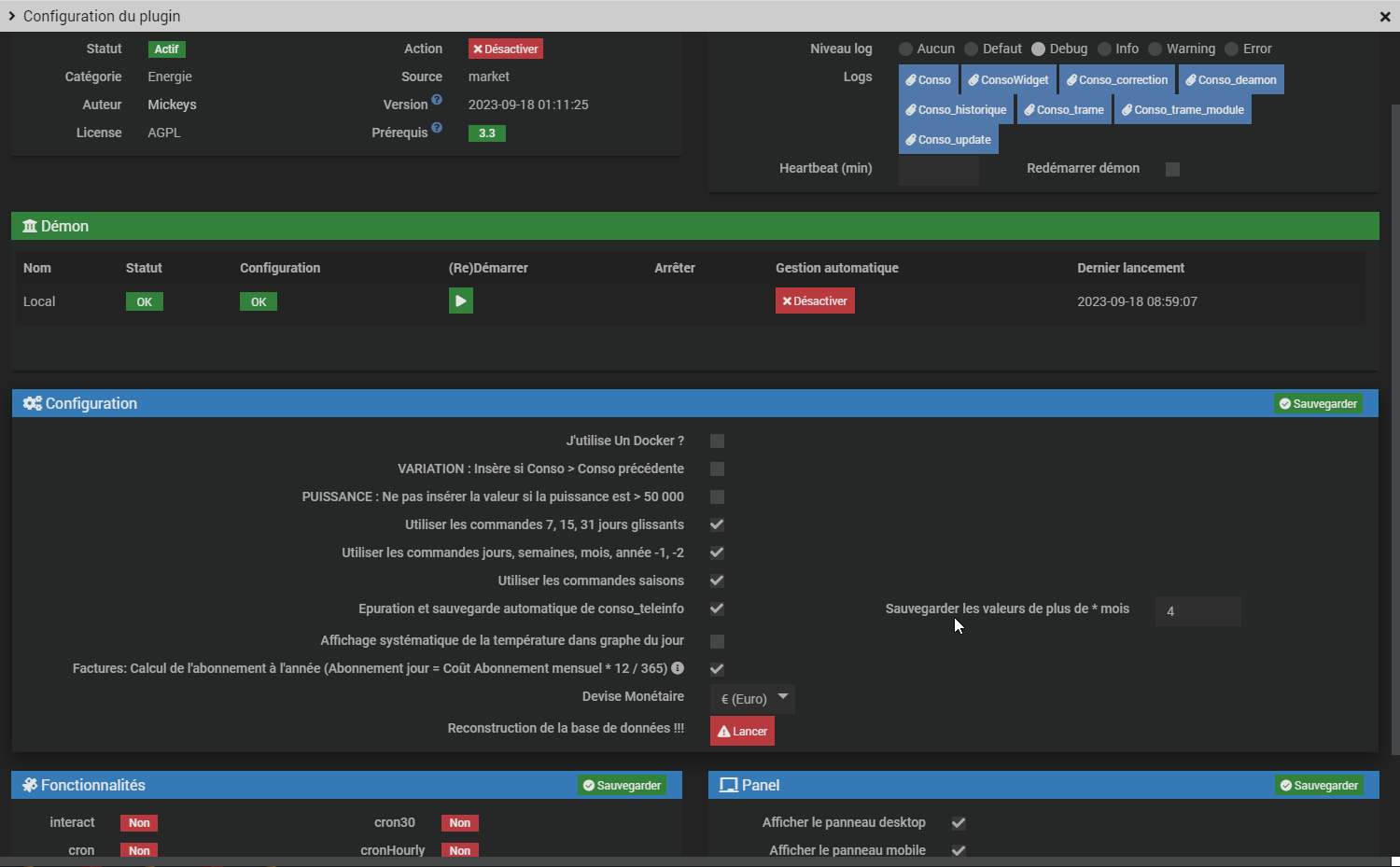Open the Conso_historique log
Screen dimensions: 1400x867
[957, 110]
